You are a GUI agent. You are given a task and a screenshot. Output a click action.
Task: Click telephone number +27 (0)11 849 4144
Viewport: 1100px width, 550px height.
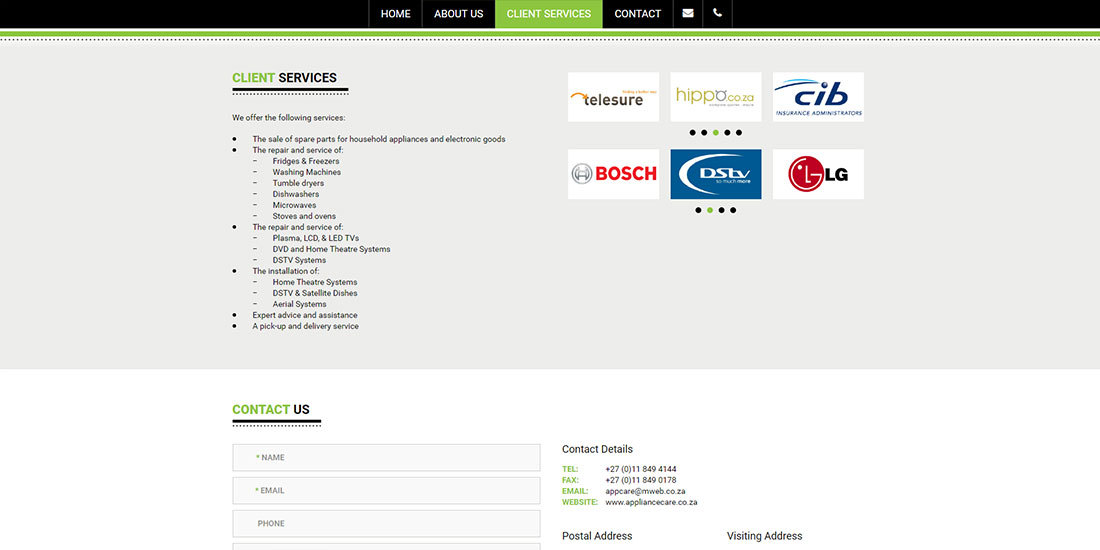tap(640, 469)
